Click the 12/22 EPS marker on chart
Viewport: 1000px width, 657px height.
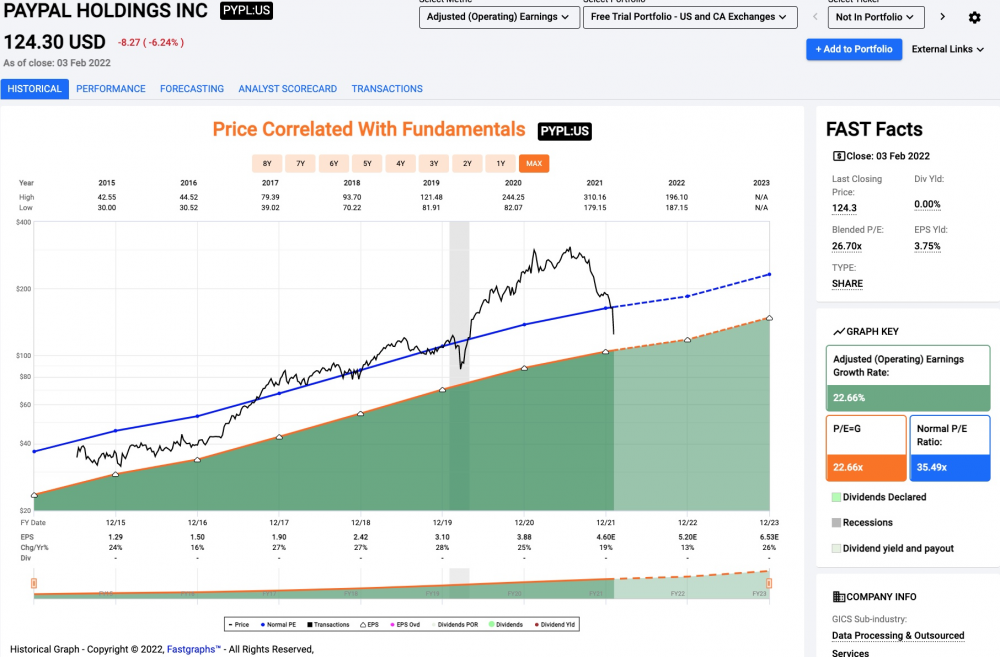click(688, 340)
